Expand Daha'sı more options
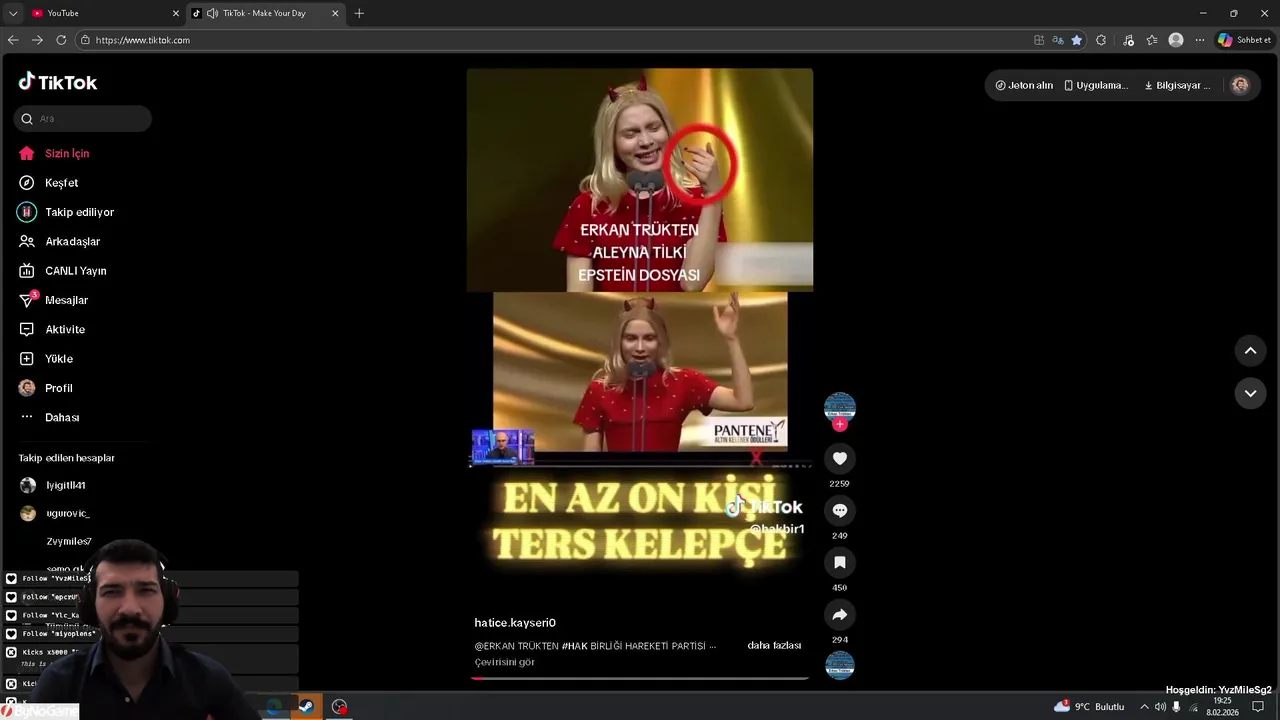Image resolution: width=1280 pixels, height=720 pixels. 49,417
